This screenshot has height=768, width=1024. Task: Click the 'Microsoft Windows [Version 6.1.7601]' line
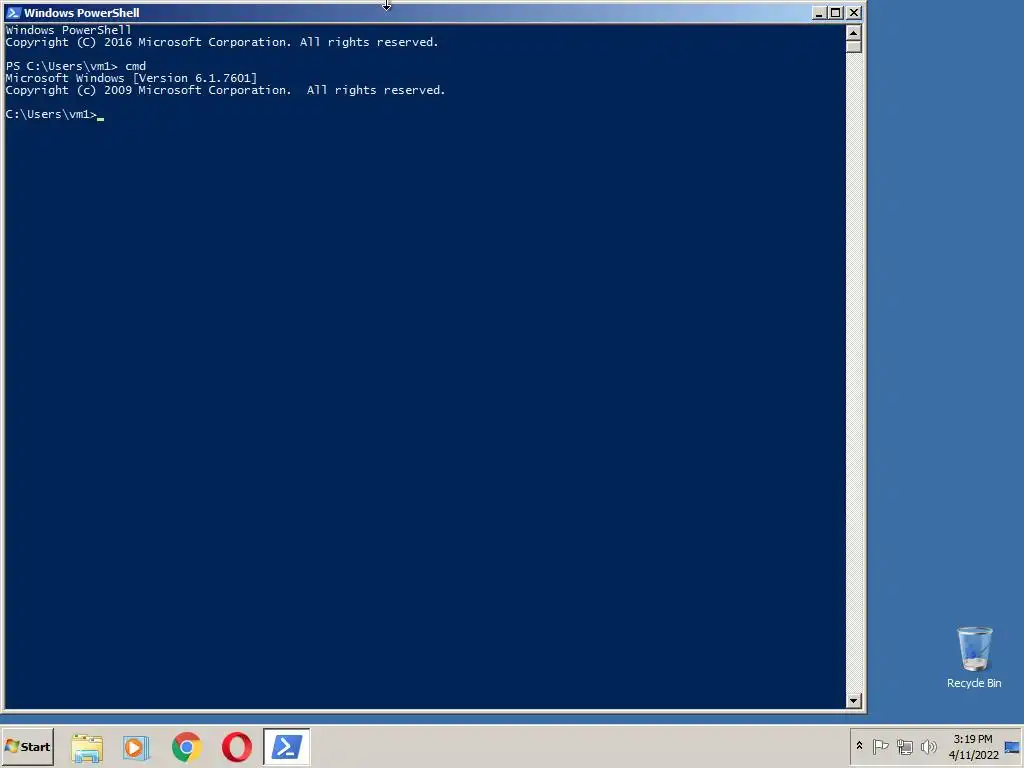click(131, 78)
